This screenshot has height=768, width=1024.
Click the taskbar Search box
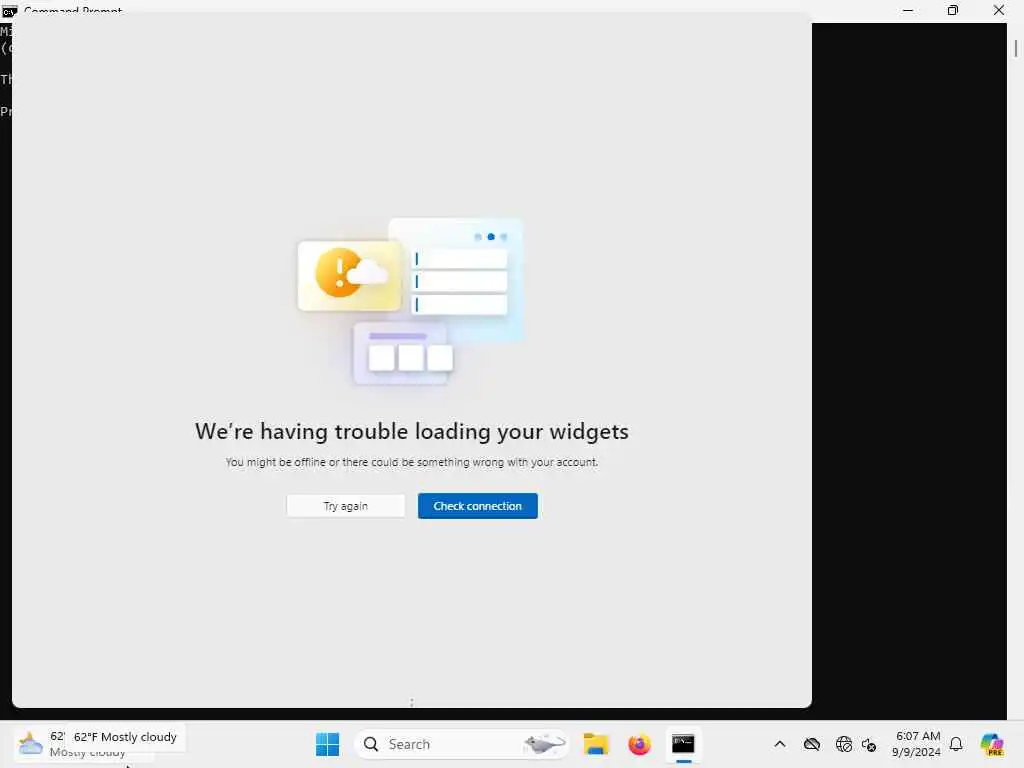point(461,744)
